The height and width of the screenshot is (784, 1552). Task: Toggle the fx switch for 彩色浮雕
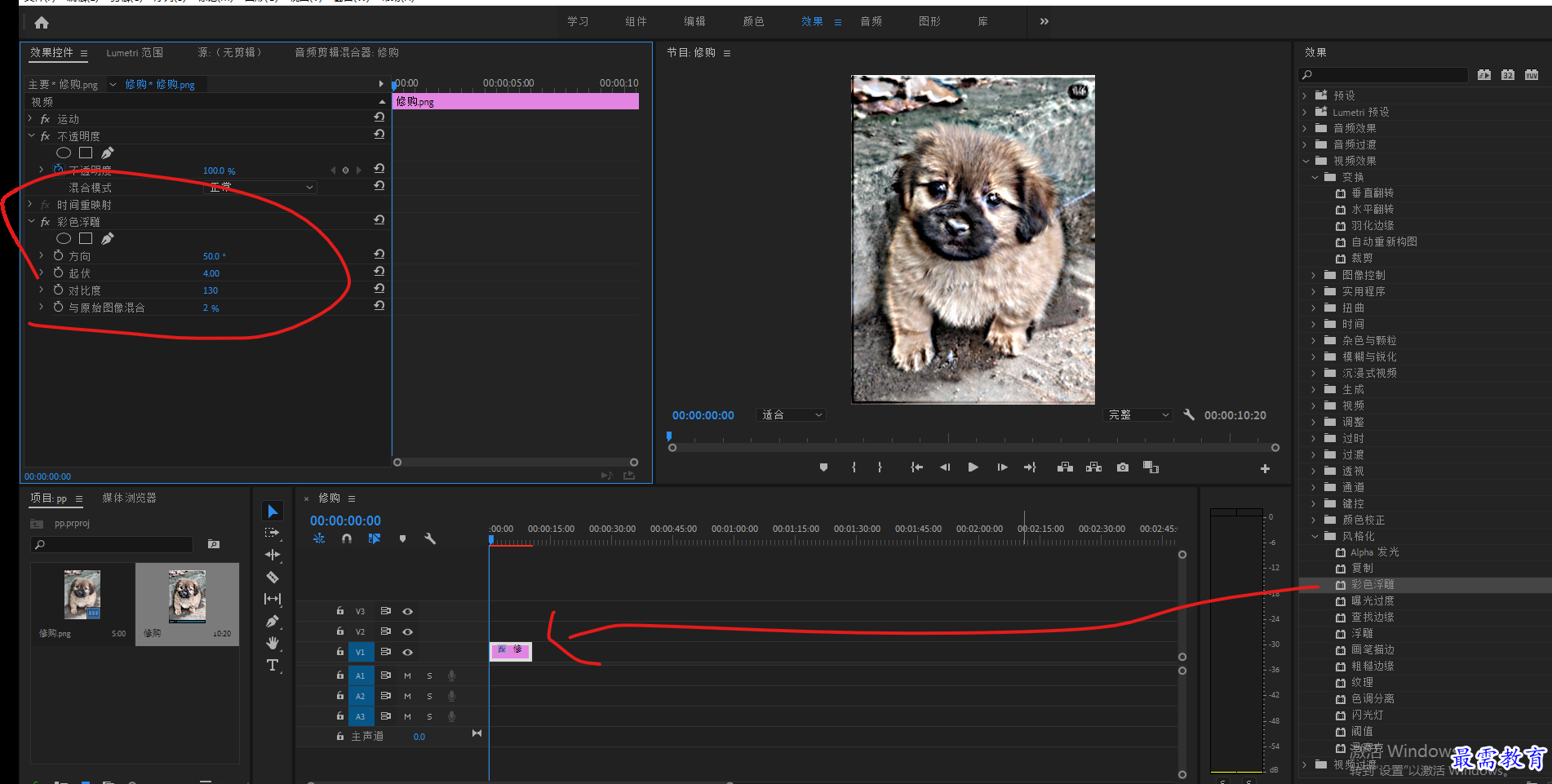click(x=45, y=222)
